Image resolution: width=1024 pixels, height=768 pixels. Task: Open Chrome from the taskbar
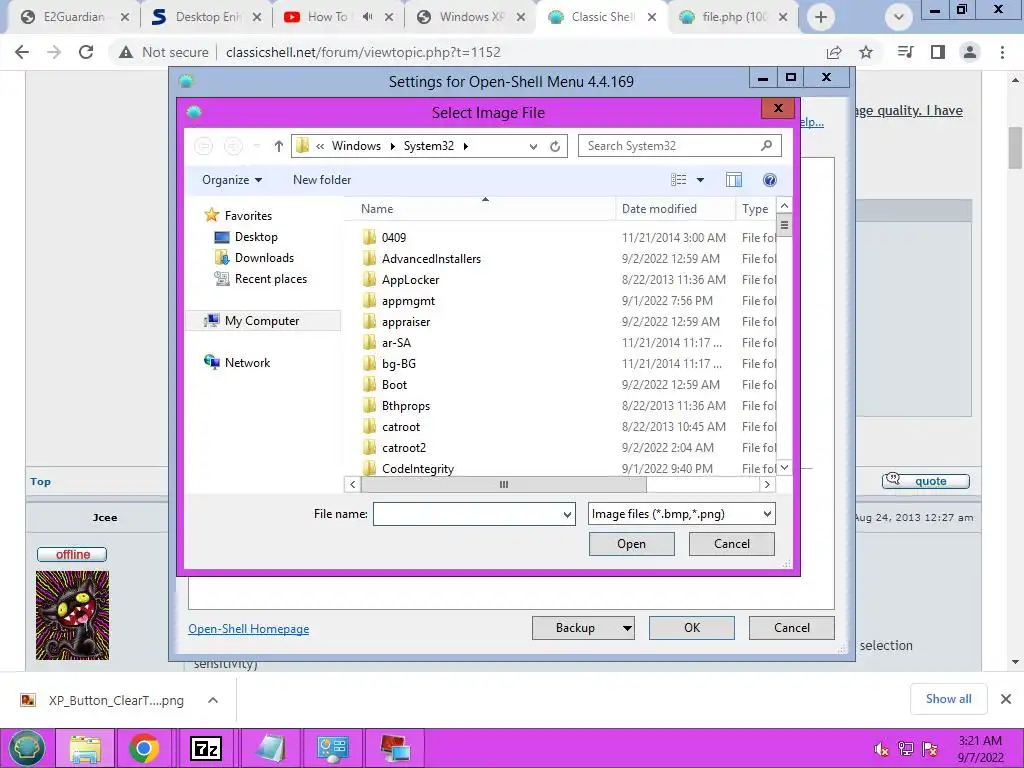pyautogui.click(x=144, y=748)
